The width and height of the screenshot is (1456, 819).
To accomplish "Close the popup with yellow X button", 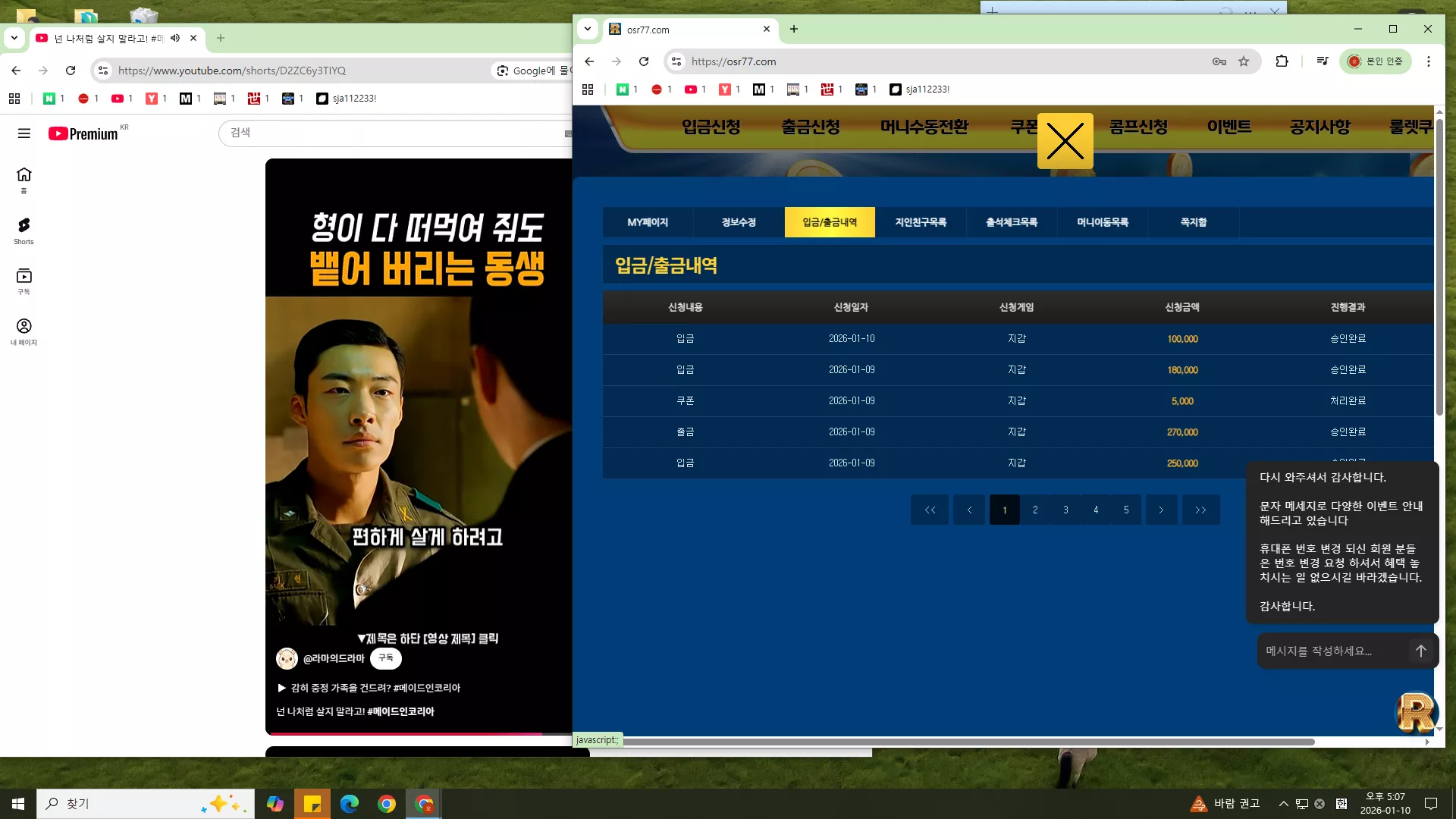I will click(1065, 141).
